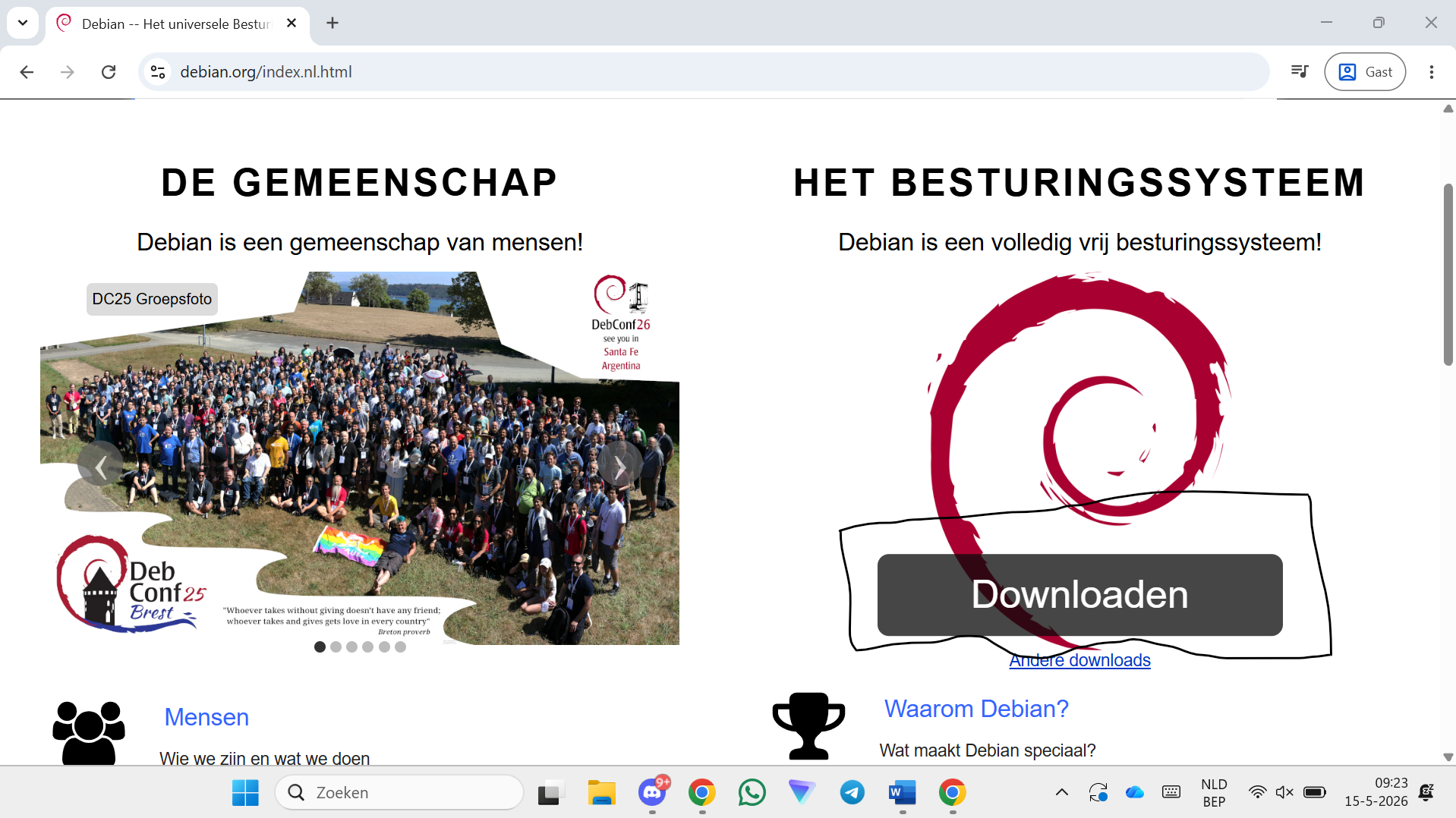
Task: Click the page vertical scrollbar thumb
Action: [x=1448, y=275]
